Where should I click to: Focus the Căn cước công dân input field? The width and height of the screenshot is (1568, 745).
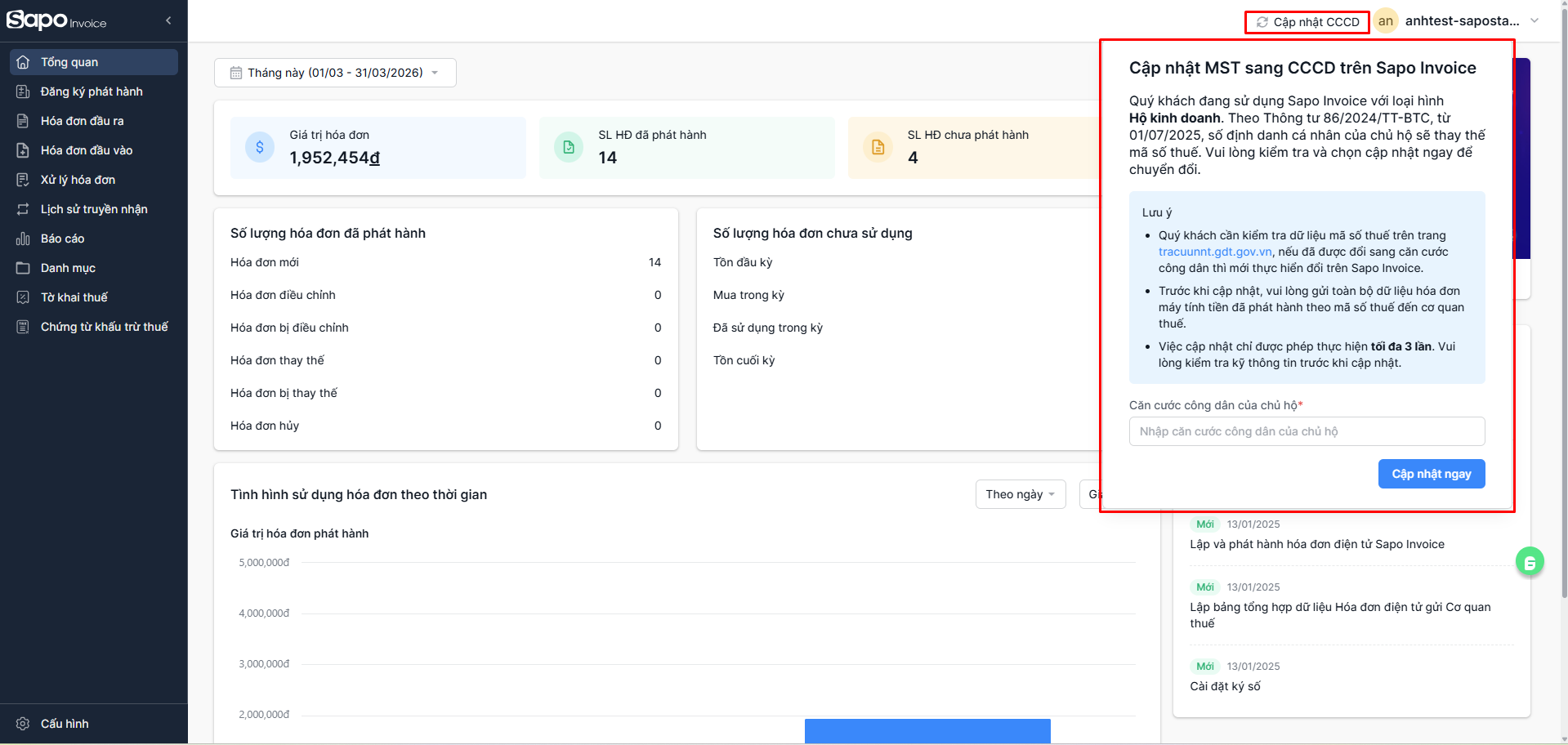(x=1307, y=431)
